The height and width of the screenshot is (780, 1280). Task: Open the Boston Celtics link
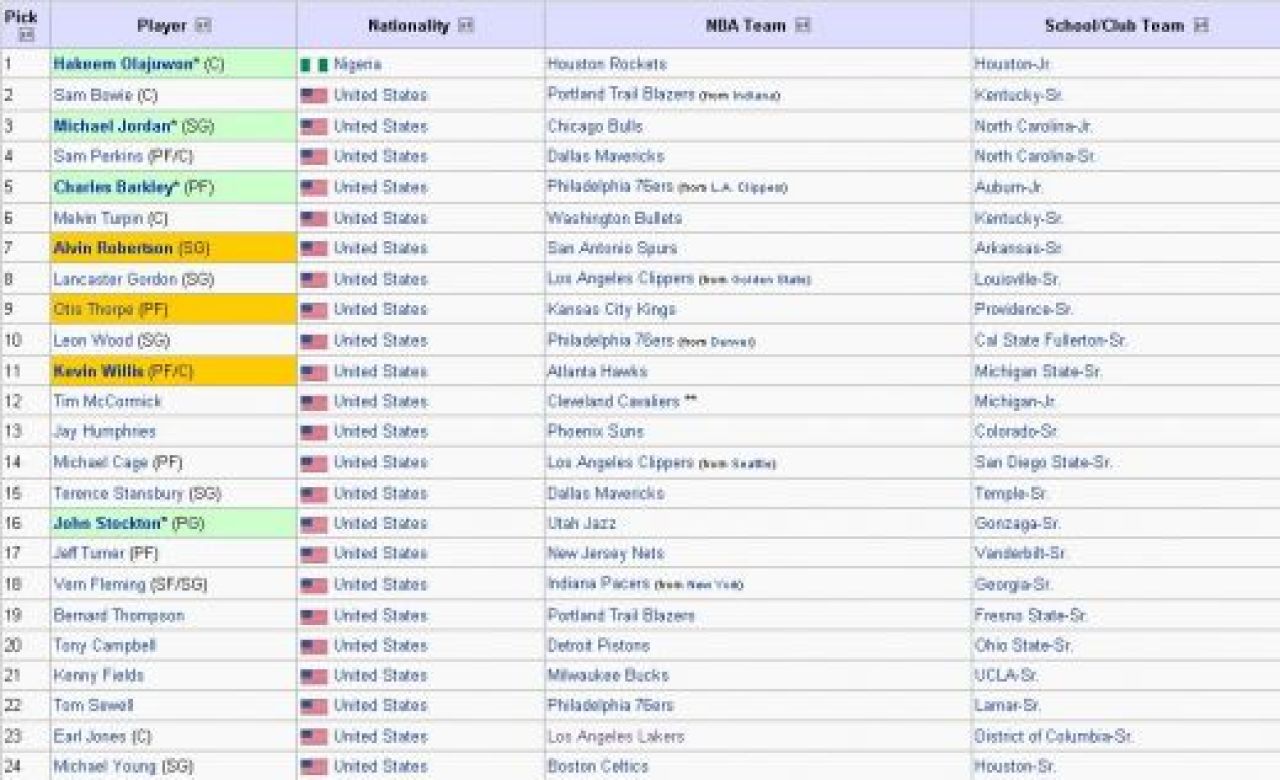pyautogui.click(x=598, y=766)
